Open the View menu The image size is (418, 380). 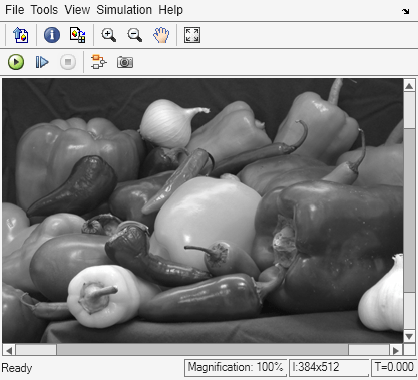[x=77, y=10]
